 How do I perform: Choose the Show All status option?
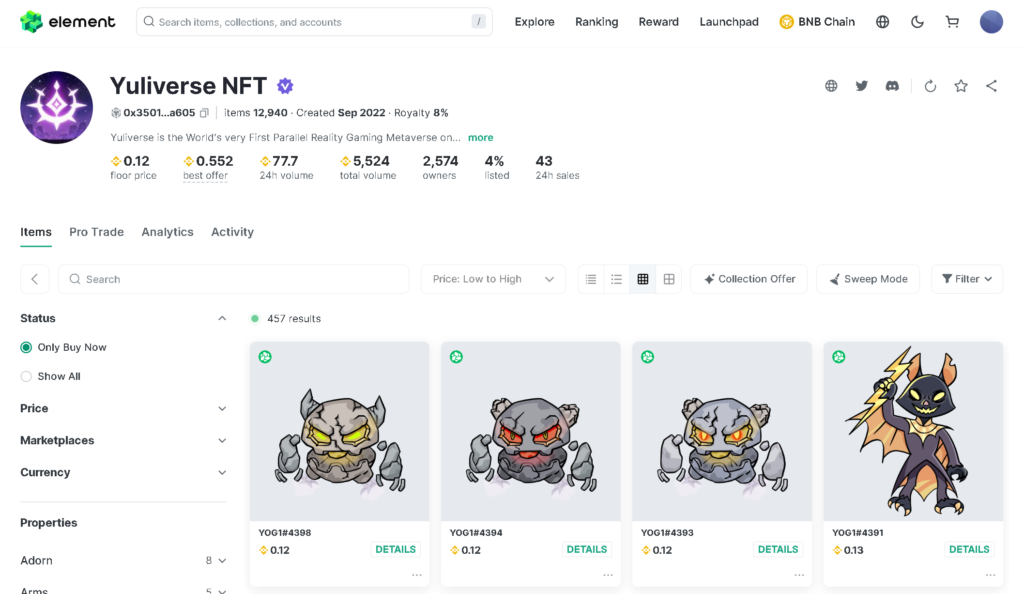coord(25,376)
